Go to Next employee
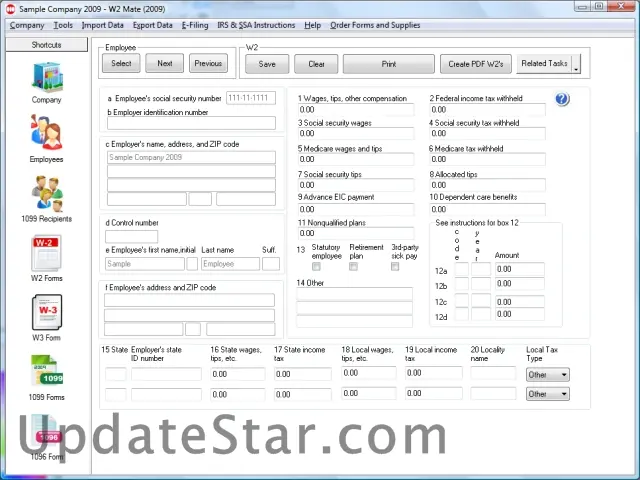 point(164,63)
